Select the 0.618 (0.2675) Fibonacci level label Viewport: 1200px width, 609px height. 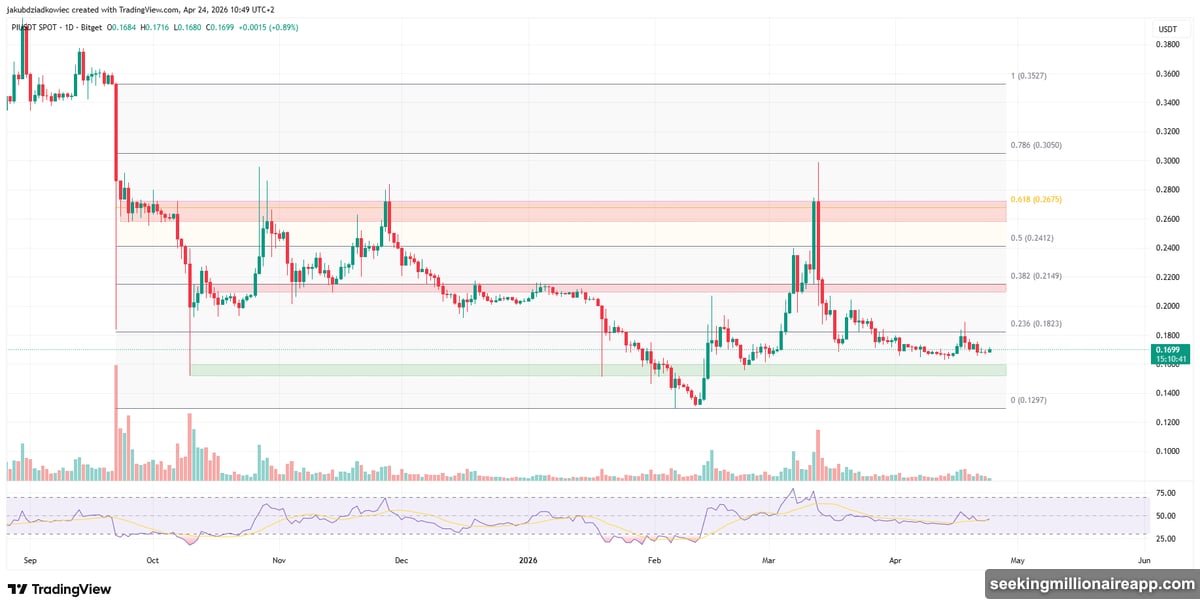[1036, 199]
